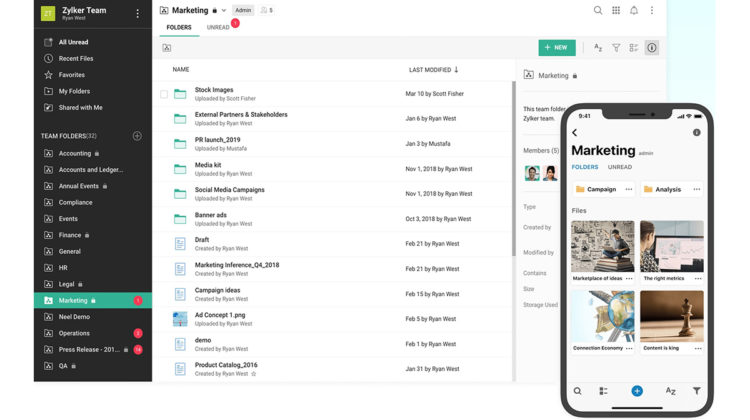Open Recent Files in sidebar
750x420 pixels.
click(76, 59)
